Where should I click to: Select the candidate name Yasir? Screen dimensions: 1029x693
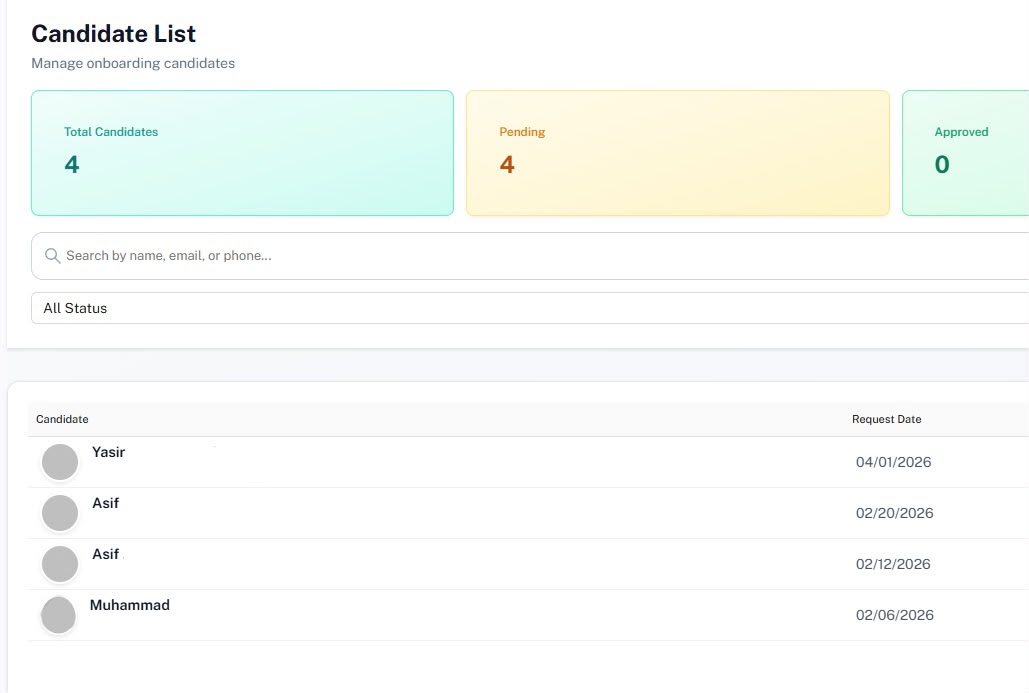(108, 452)
